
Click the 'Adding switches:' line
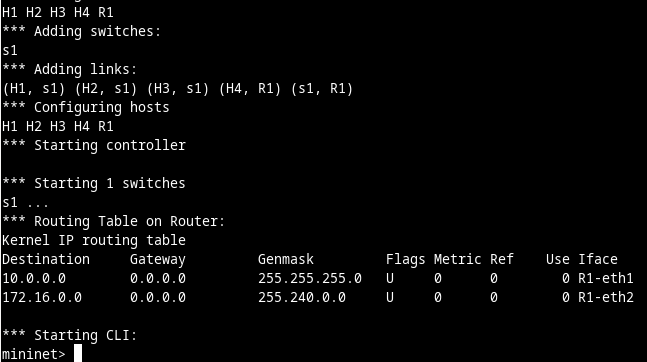[82, 32]
